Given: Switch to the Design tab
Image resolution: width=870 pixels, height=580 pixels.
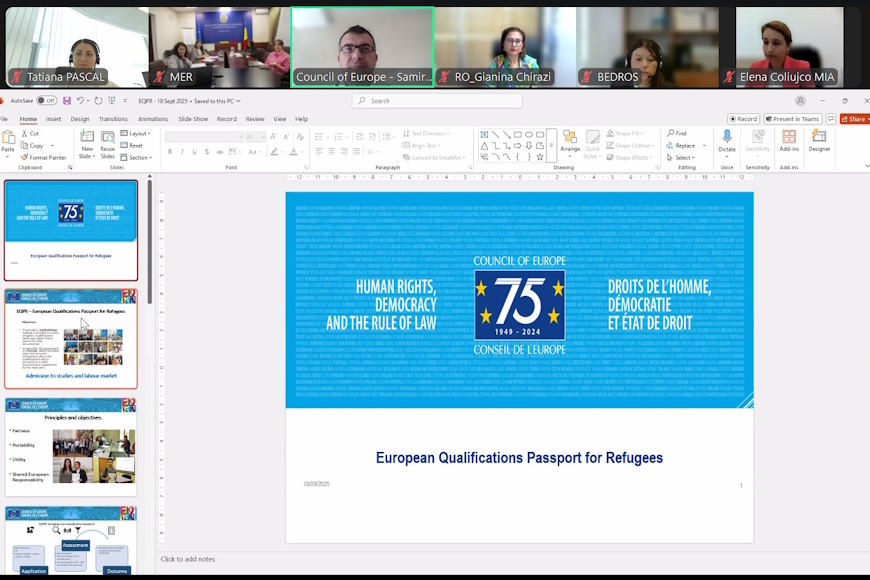Looking at the screenshot, I should 80,119.
